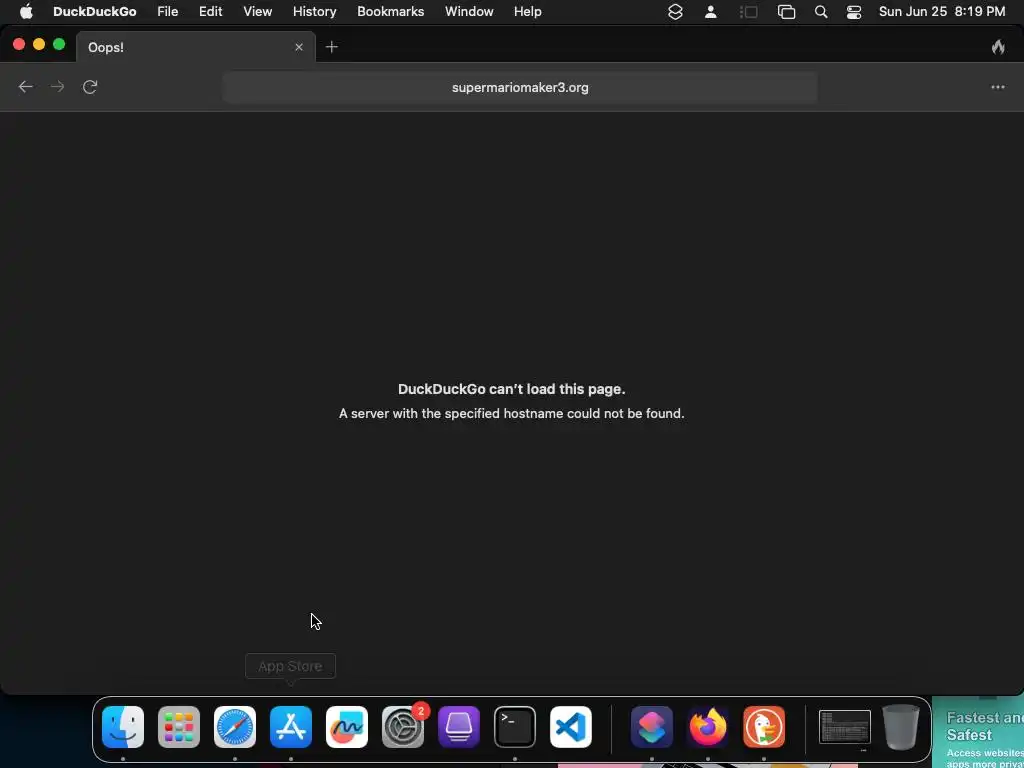Open Visual Studio Code from the Dock
Image resolution: width=1024 pixels, height=768 pixels.
tap(571, 727)
